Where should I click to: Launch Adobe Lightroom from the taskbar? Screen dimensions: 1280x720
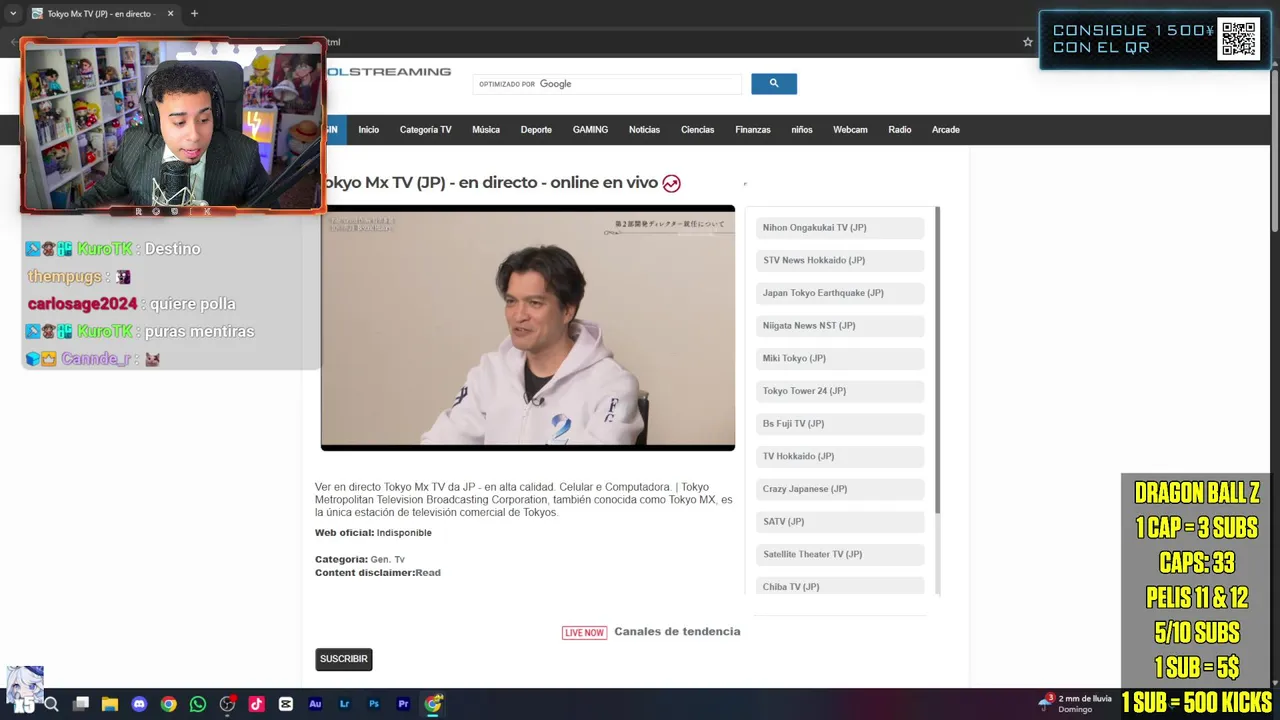344,704
